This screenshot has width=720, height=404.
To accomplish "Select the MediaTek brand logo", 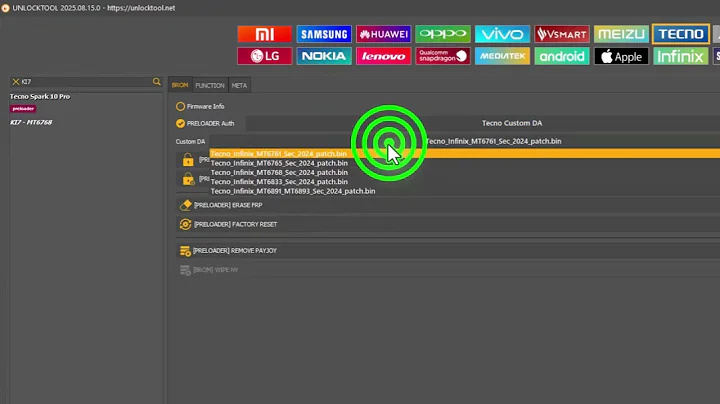I will (x=502, y=56).
